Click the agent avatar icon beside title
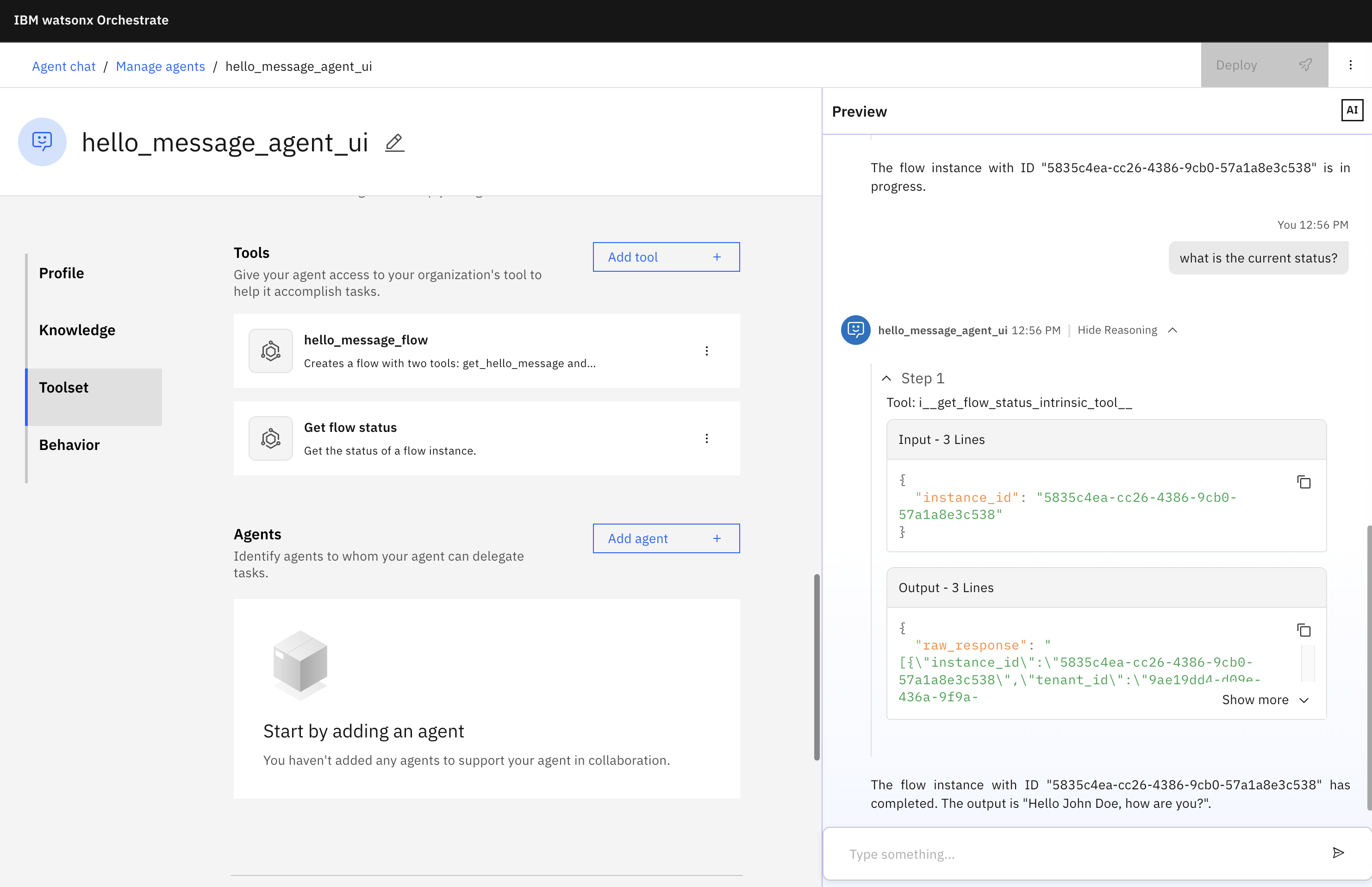Screen dimensions: 1372x887 (x=42, y=142)
